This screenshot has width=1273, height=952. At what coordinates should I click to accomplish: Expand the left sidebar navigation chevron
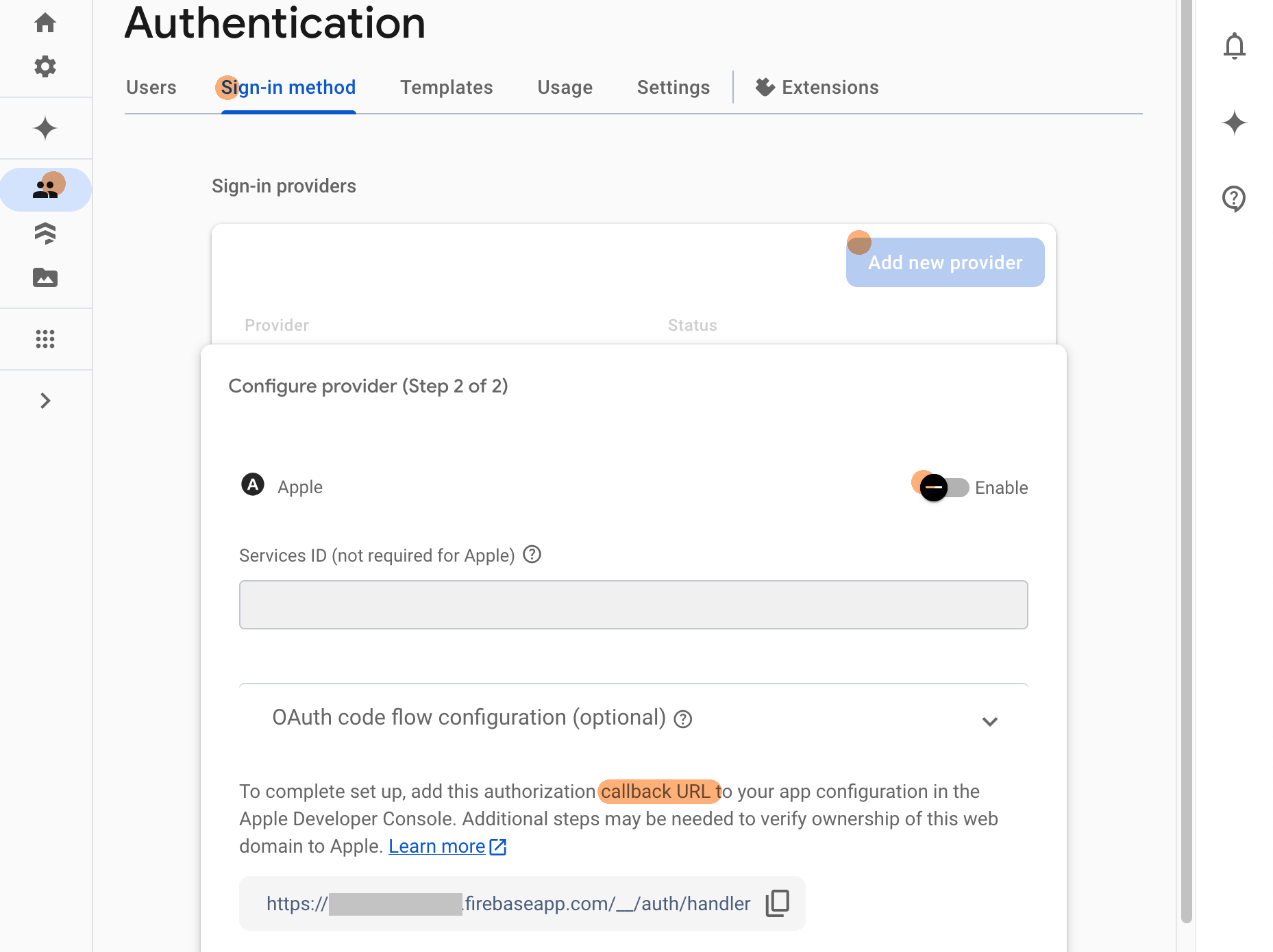45,401
